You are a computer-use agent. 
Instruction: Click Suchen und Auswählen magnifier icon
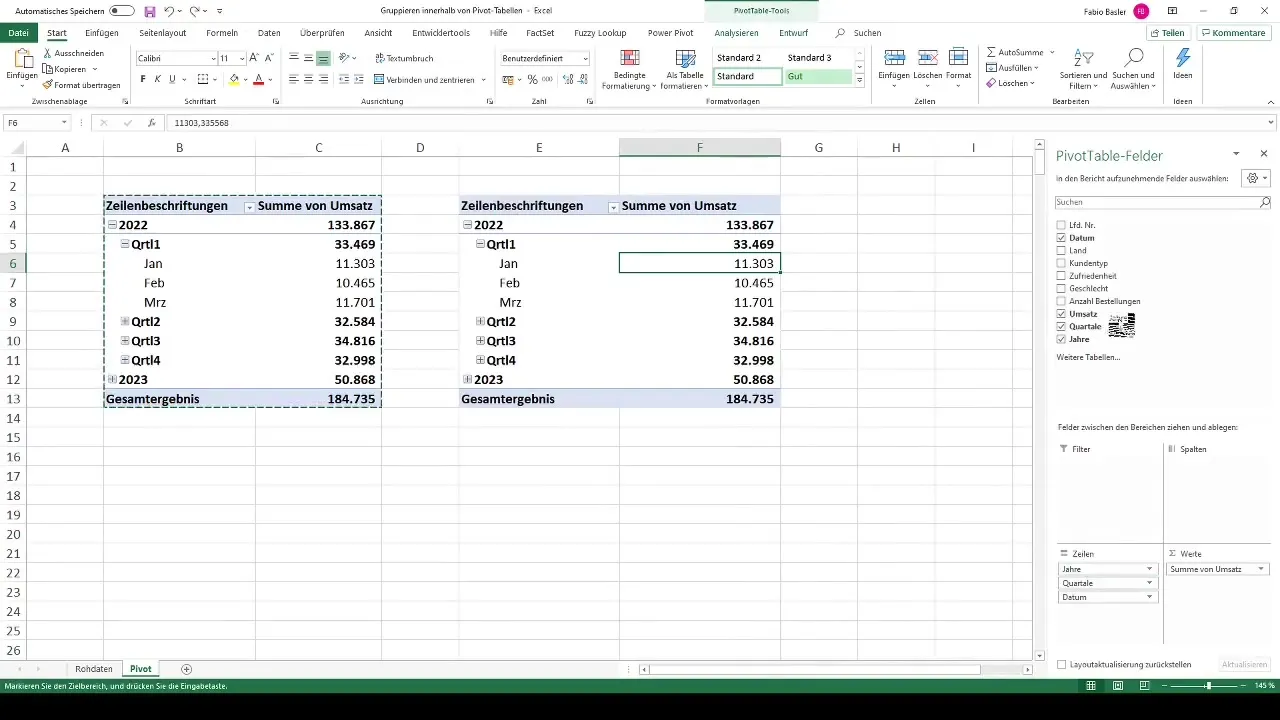(1134, 57)
